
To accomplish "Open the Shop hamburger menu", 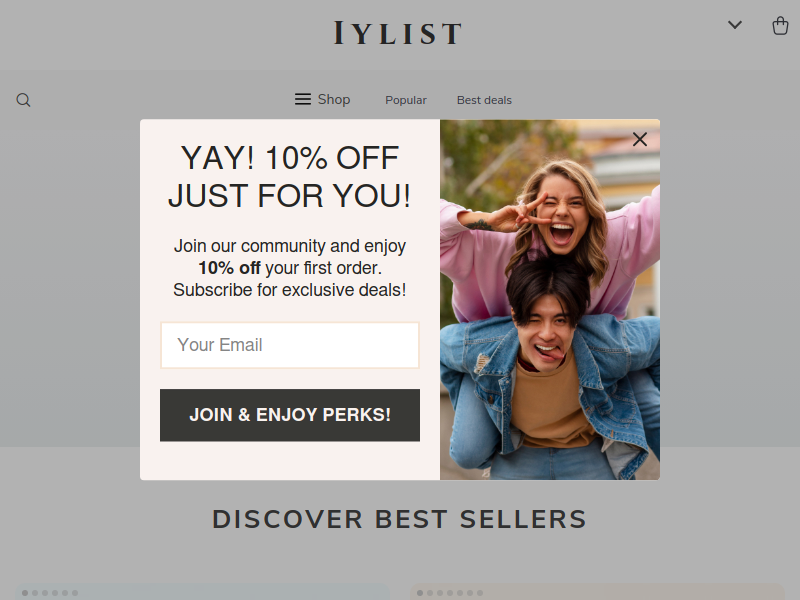I will (322, 99).
